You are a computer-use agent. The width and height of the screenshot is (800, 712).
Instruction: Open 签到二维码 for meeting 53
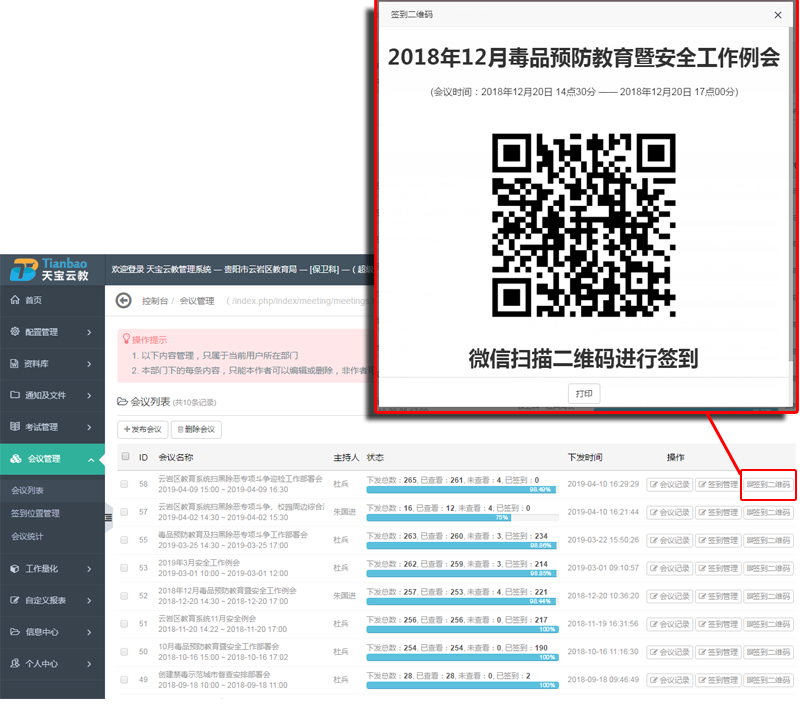tap(768, 568)
